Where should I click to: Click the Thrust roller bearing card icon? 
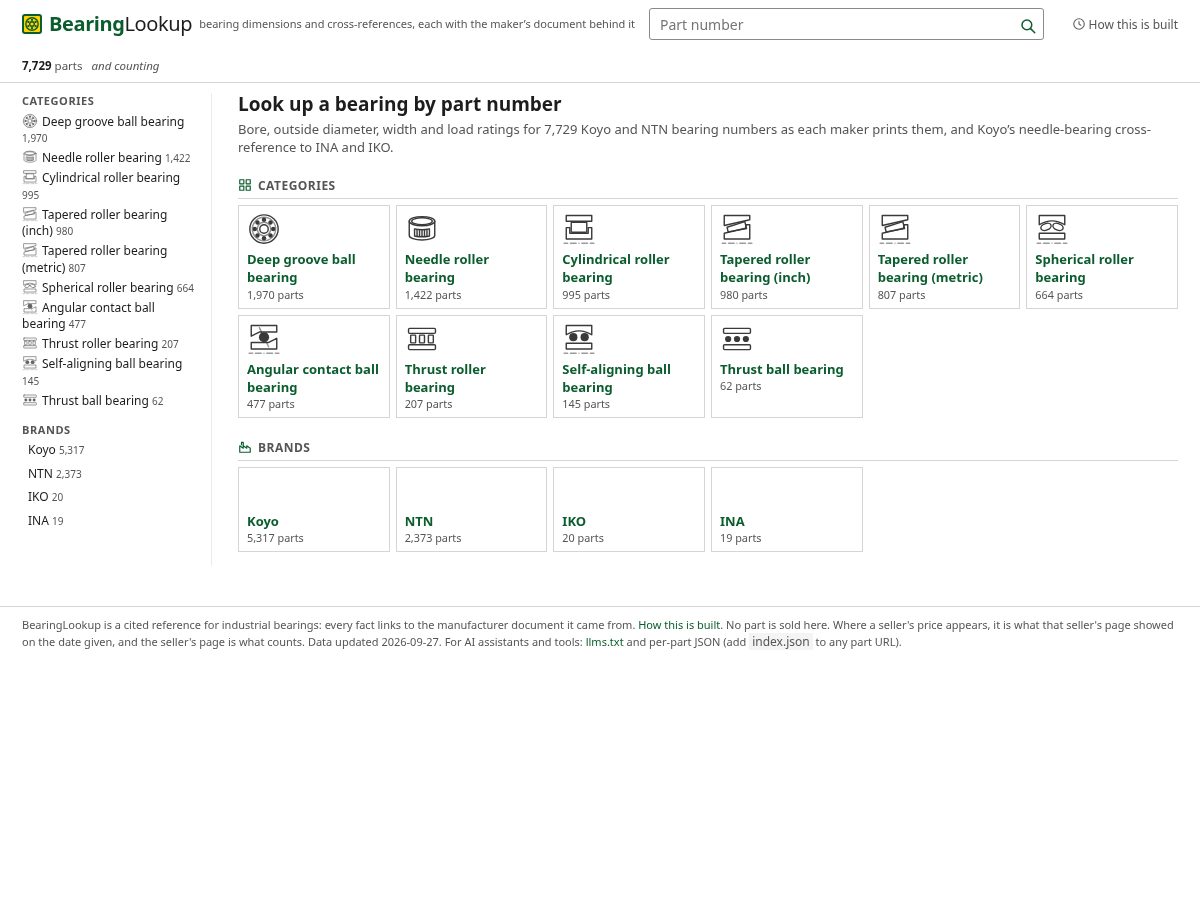(422, 339)
